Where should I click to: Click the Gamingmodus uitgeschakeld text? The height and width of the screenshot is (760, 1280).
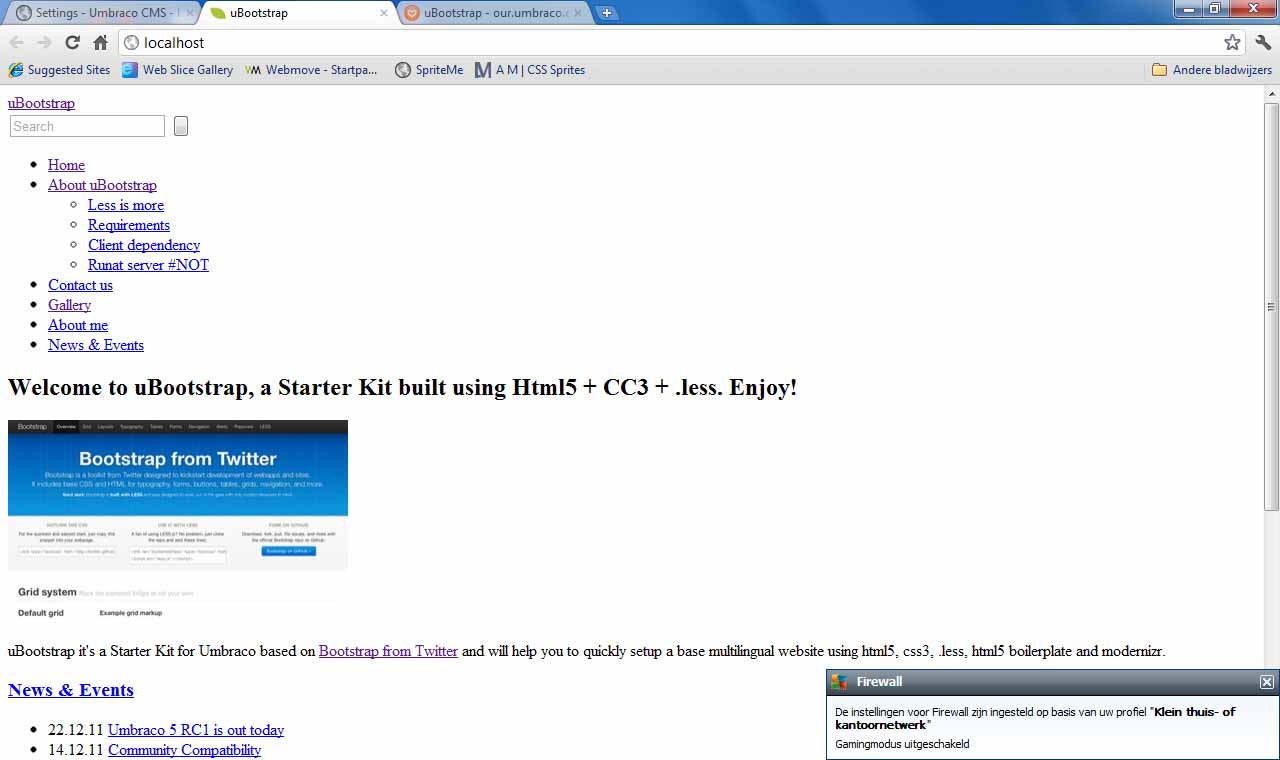tap(902, 744)
